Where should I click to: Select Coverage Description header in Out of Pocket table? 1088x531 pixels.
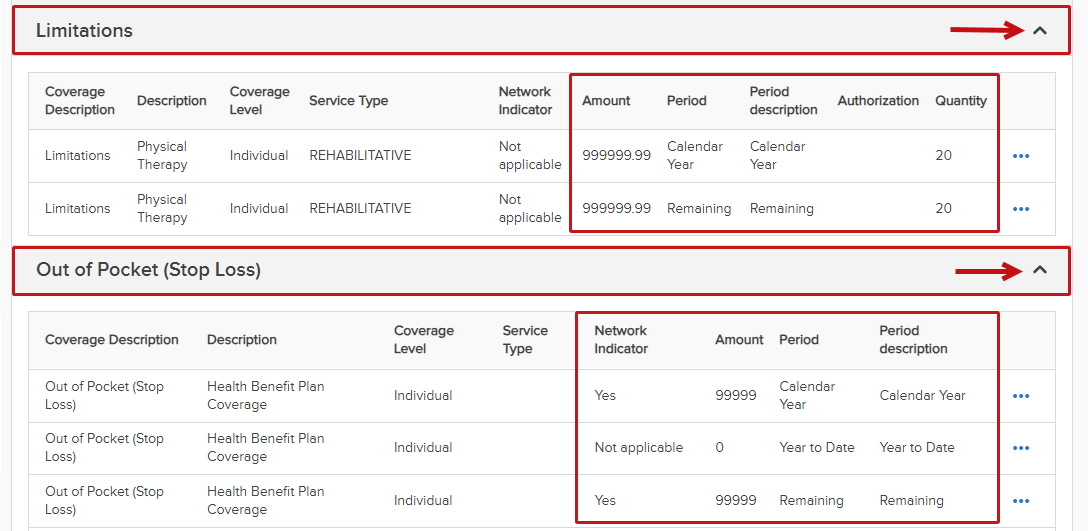coord(112,339)
